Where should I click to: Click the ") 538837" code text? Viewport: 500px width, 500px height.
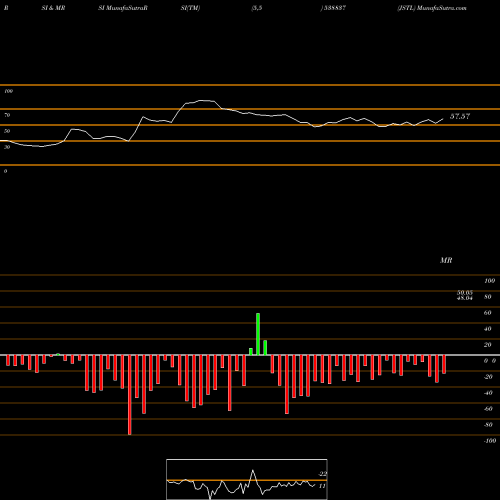pos(333,8)
